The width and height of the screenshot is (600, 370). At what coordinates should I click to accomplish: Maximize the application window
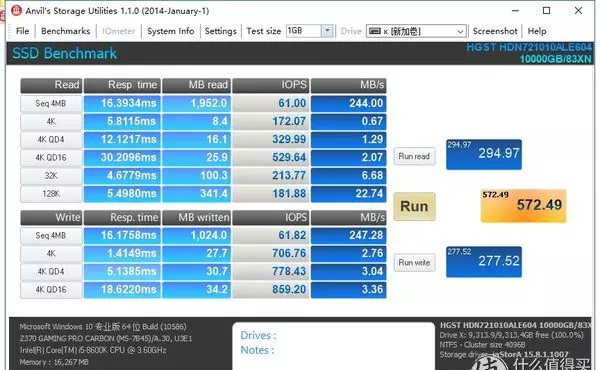click(546, 11)
